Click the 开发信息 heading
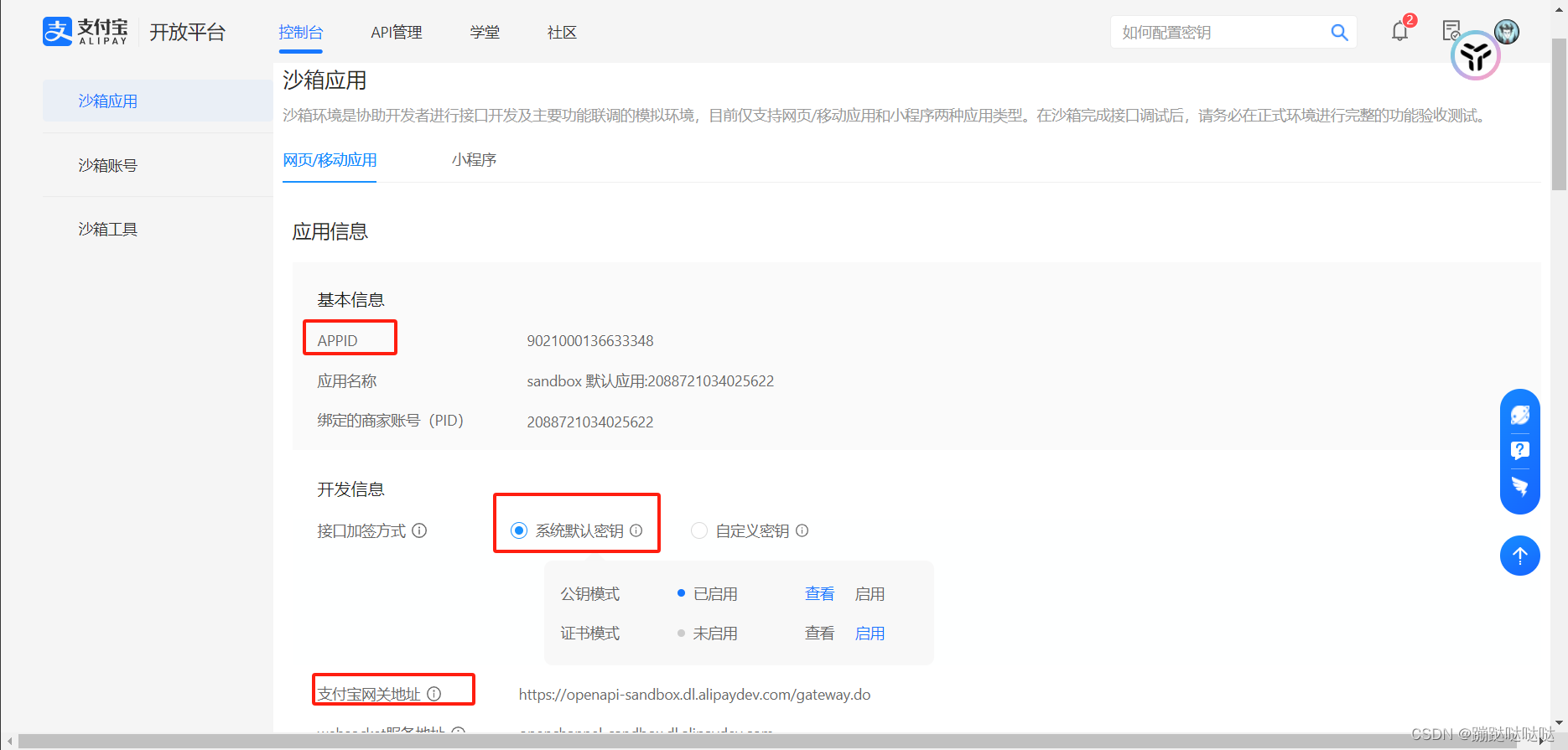 pos(350,489)
